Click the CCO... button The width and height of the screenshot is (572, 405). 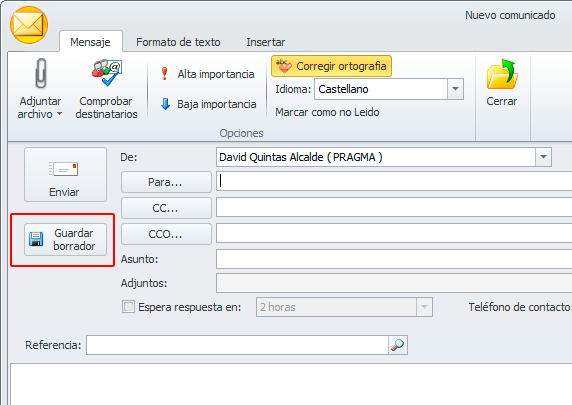pyautogui.click(x=166, y=234)
